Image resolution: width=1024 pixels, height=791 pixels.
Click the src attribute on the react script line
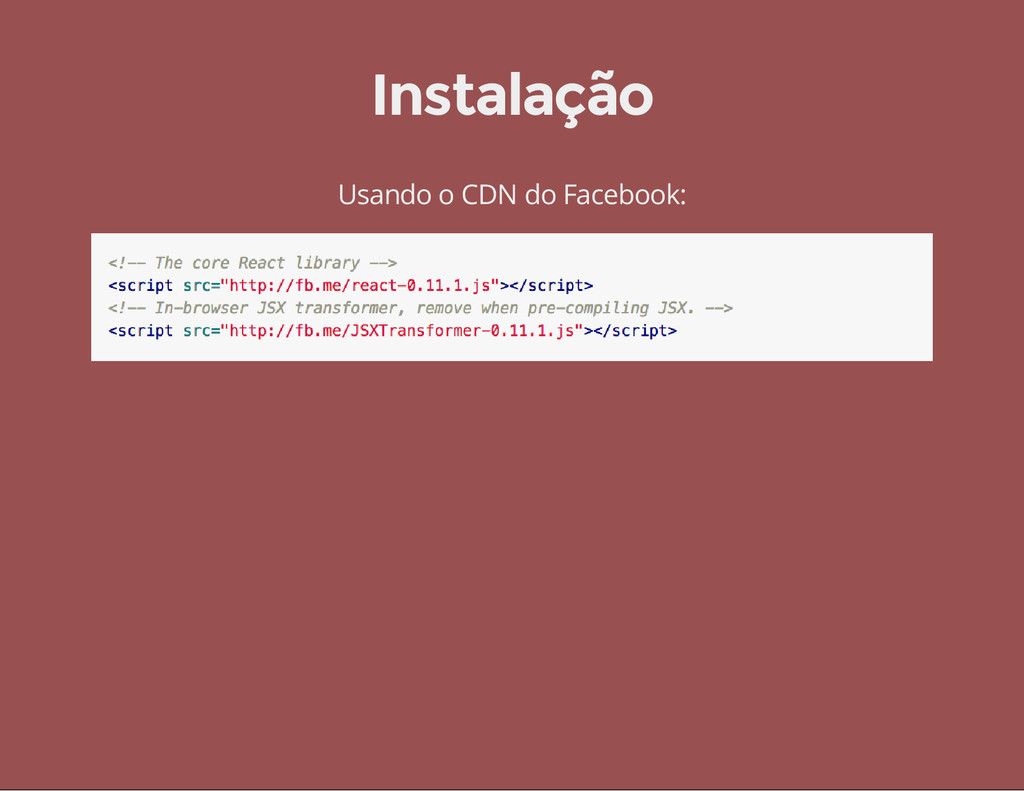(x=197, y=285)
